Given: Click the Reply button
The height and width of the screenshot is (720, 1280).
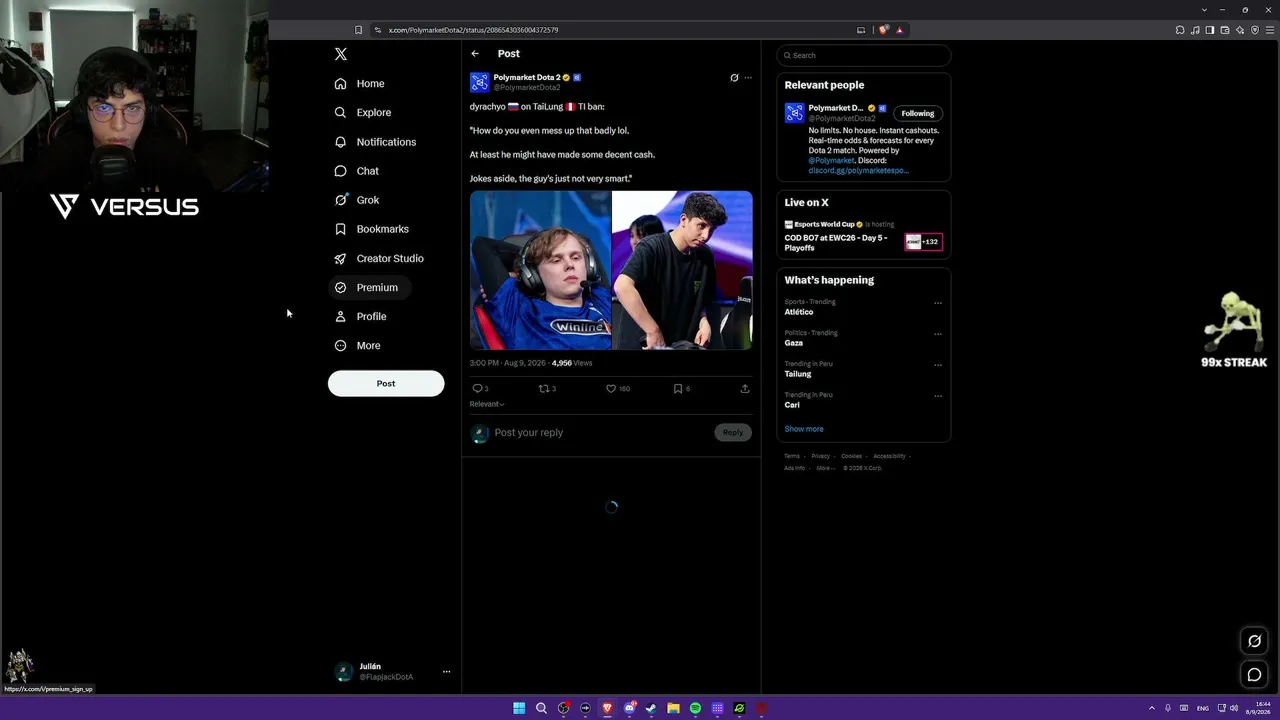Looking at the screenshot, I should tap(733, 432).
